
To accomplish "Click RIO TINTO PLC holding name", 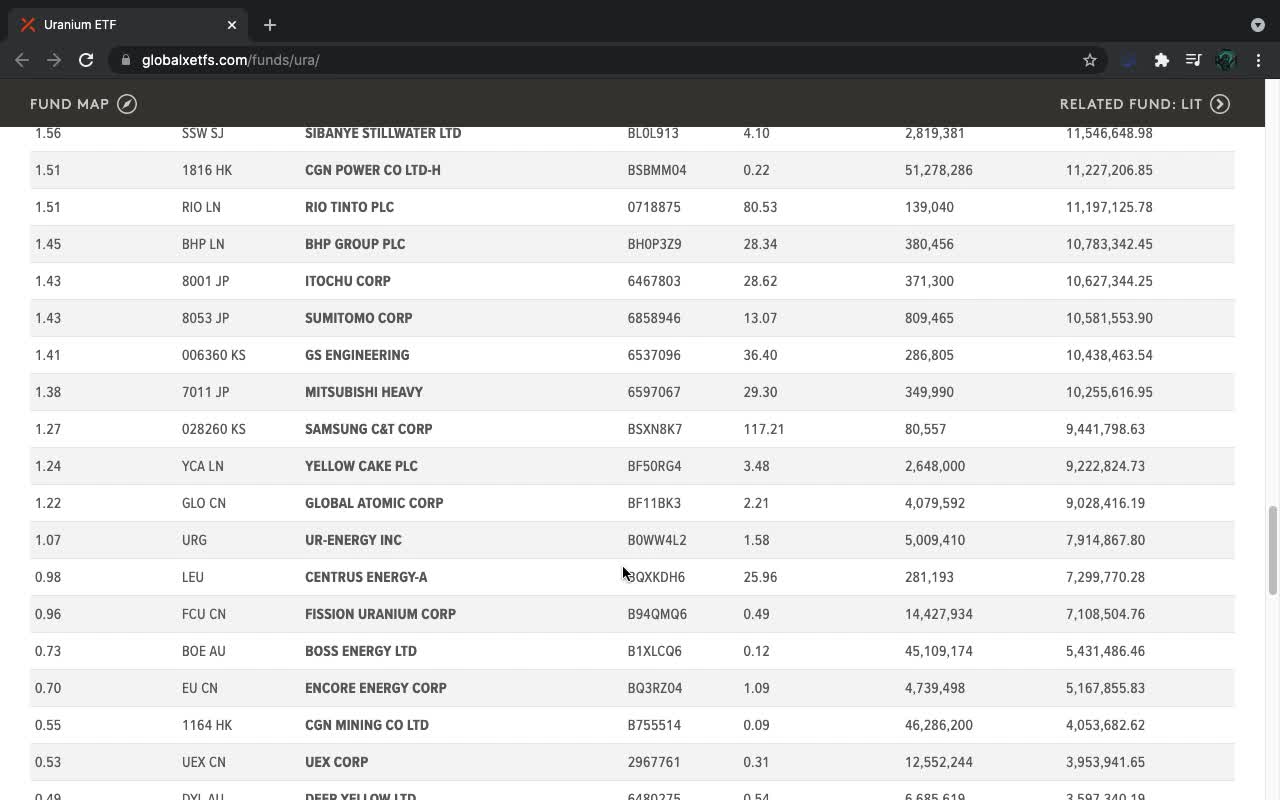I will click(349, 207).
